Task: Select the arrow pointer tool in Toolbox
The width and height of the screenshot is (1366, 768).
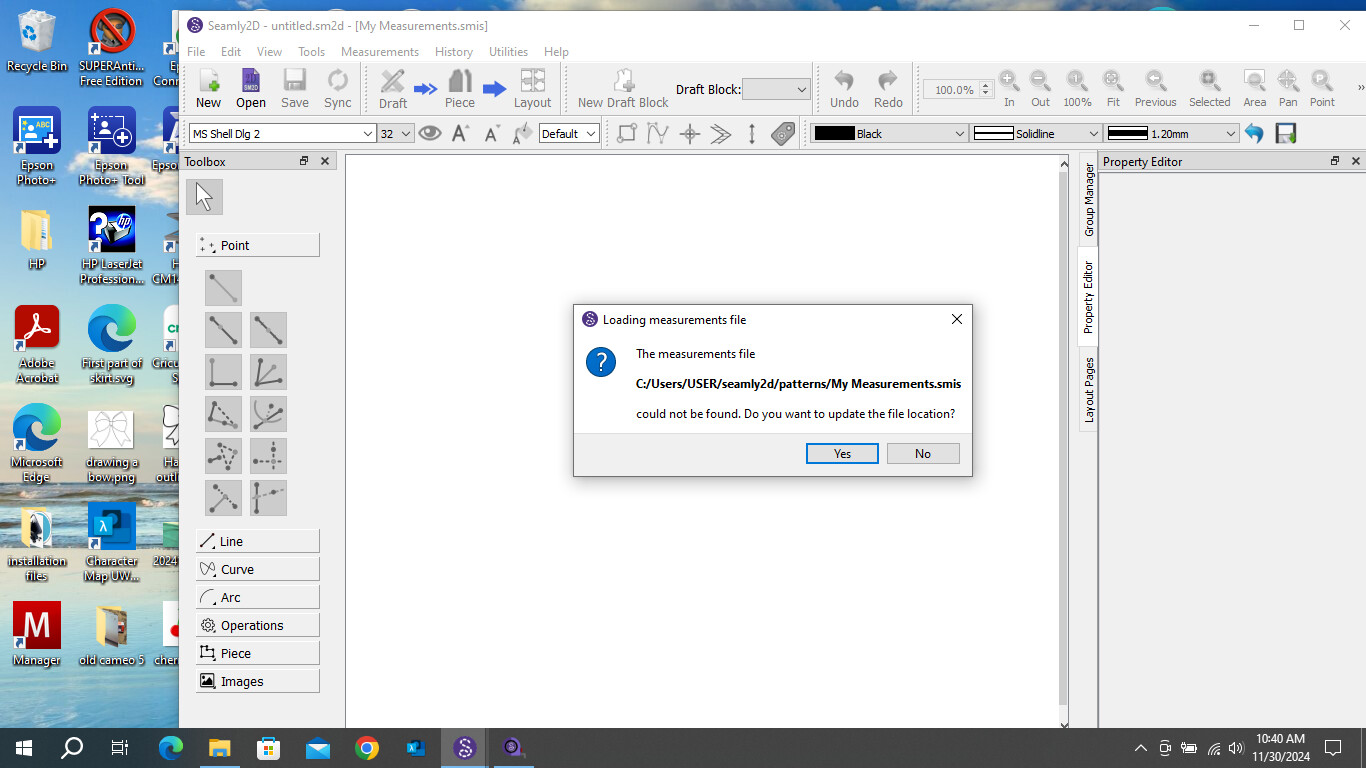Action: (x=204, y=197)
